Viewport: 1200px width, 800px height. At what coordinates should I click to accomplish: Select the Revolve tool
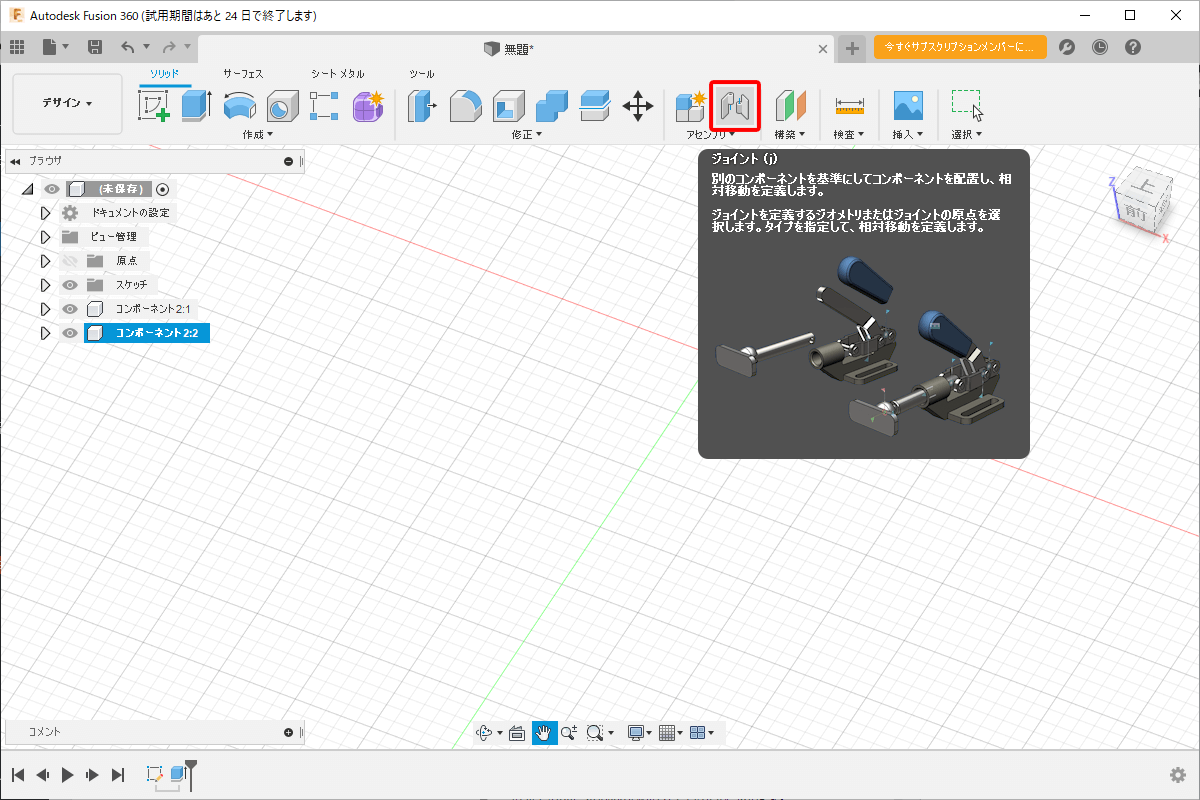239,105
